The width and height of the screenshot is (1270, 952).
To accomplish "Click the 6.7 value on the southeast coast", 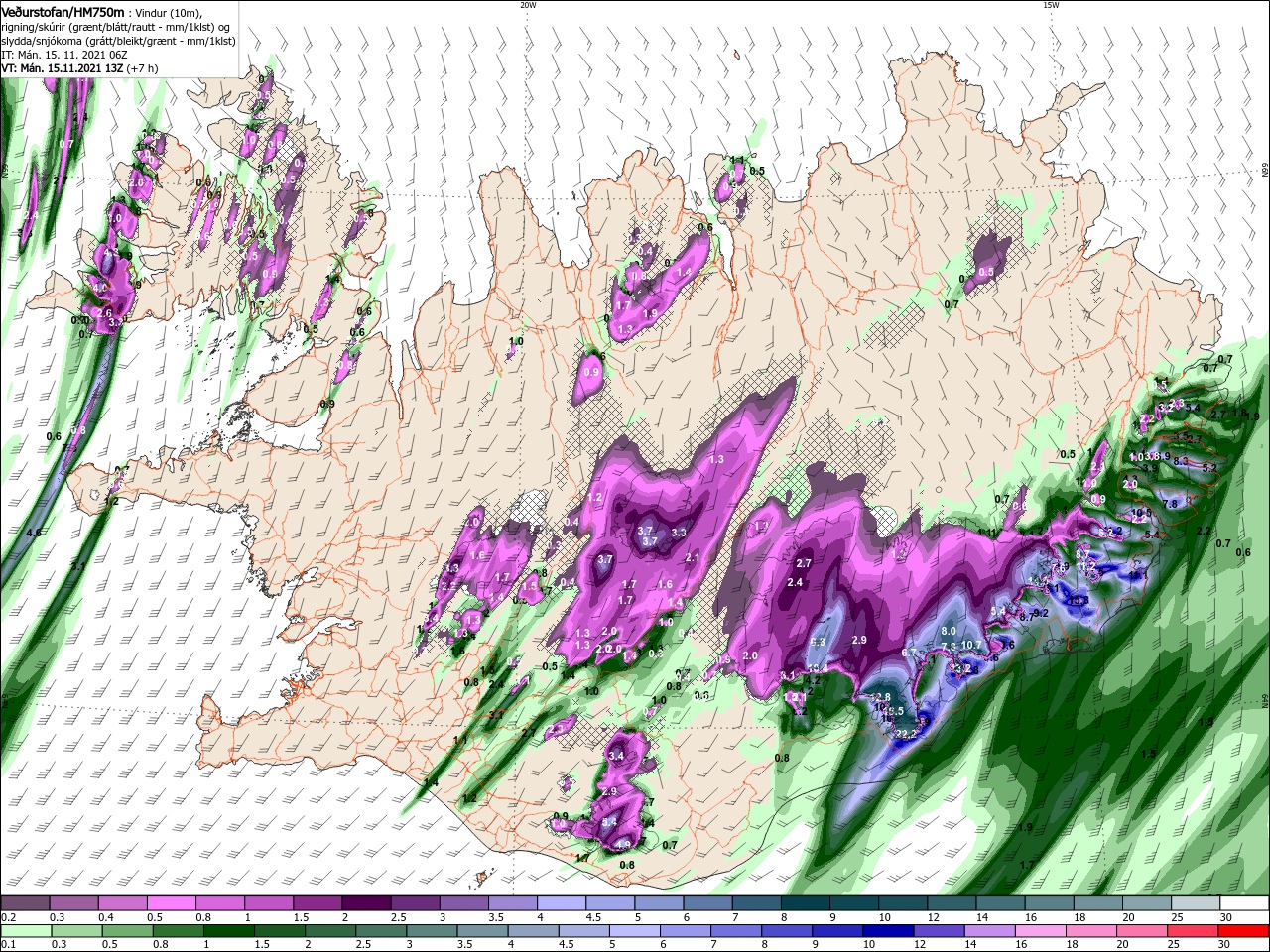I will click(x=909, y=653).
